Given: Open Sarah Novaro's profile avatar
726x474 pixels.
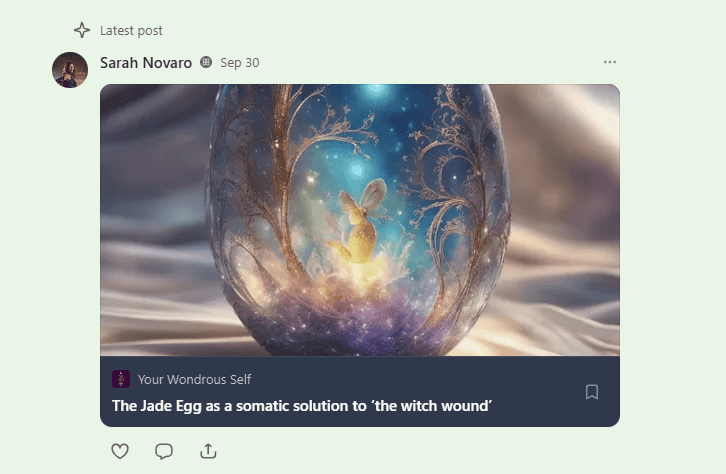Looking at the screenshot, I should (x=70, y=70).
